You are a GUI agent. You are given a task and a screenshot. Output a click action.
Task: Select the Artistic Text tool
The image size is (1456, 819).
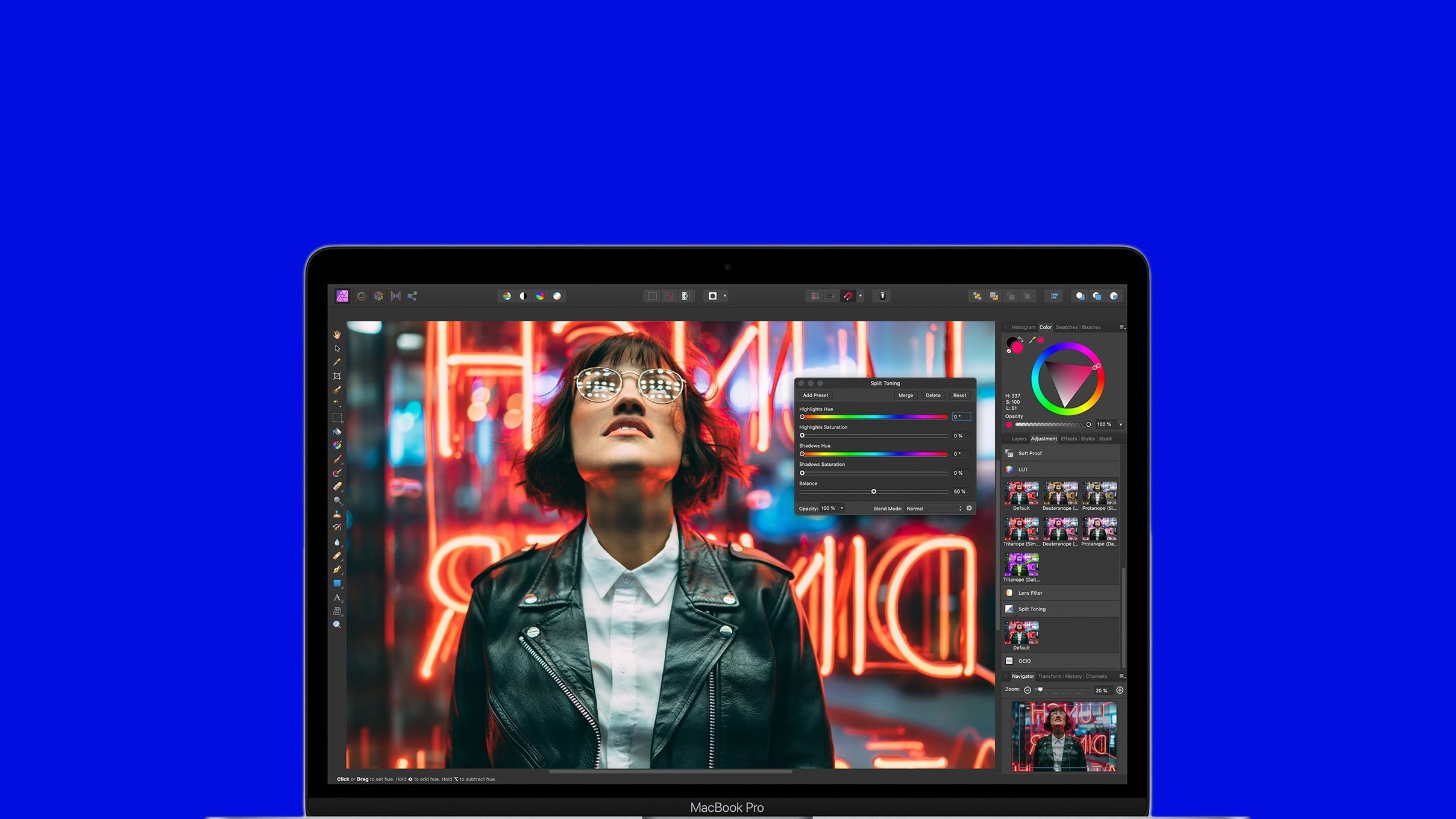(x=337, y=597)
